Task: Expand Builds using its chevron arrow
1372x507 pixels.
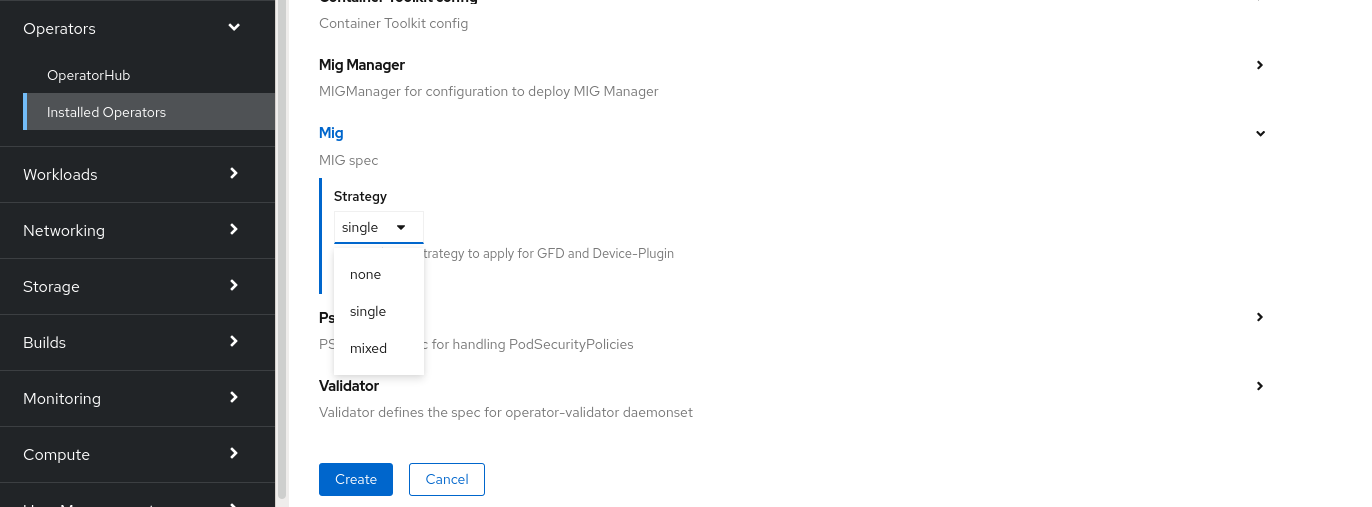Action: (234, 341)
